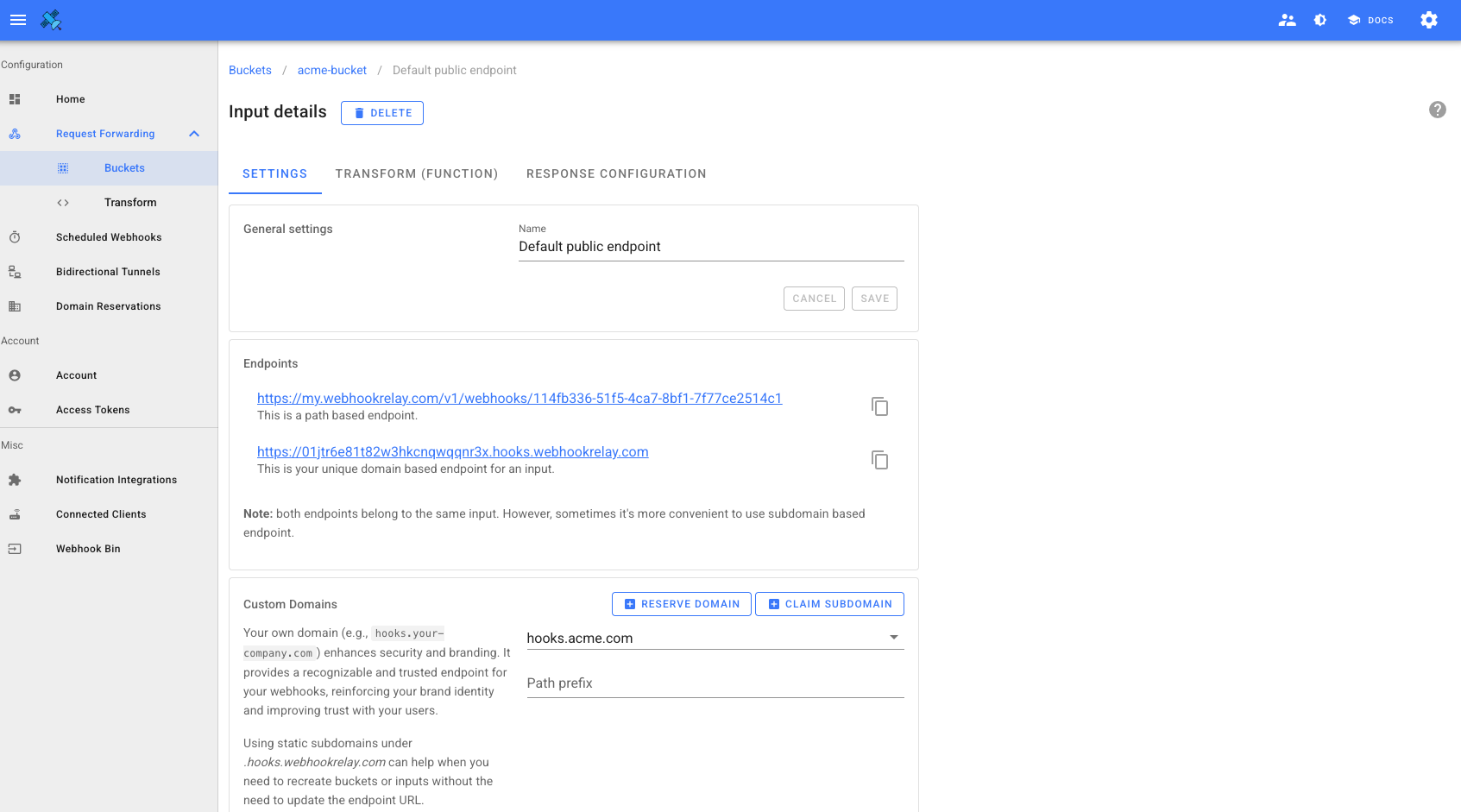This screenshot has height=812, width=1461.
Task: Select Access Tokens in the sidebar
Action: pyautogui.click(x=92, y=410)
